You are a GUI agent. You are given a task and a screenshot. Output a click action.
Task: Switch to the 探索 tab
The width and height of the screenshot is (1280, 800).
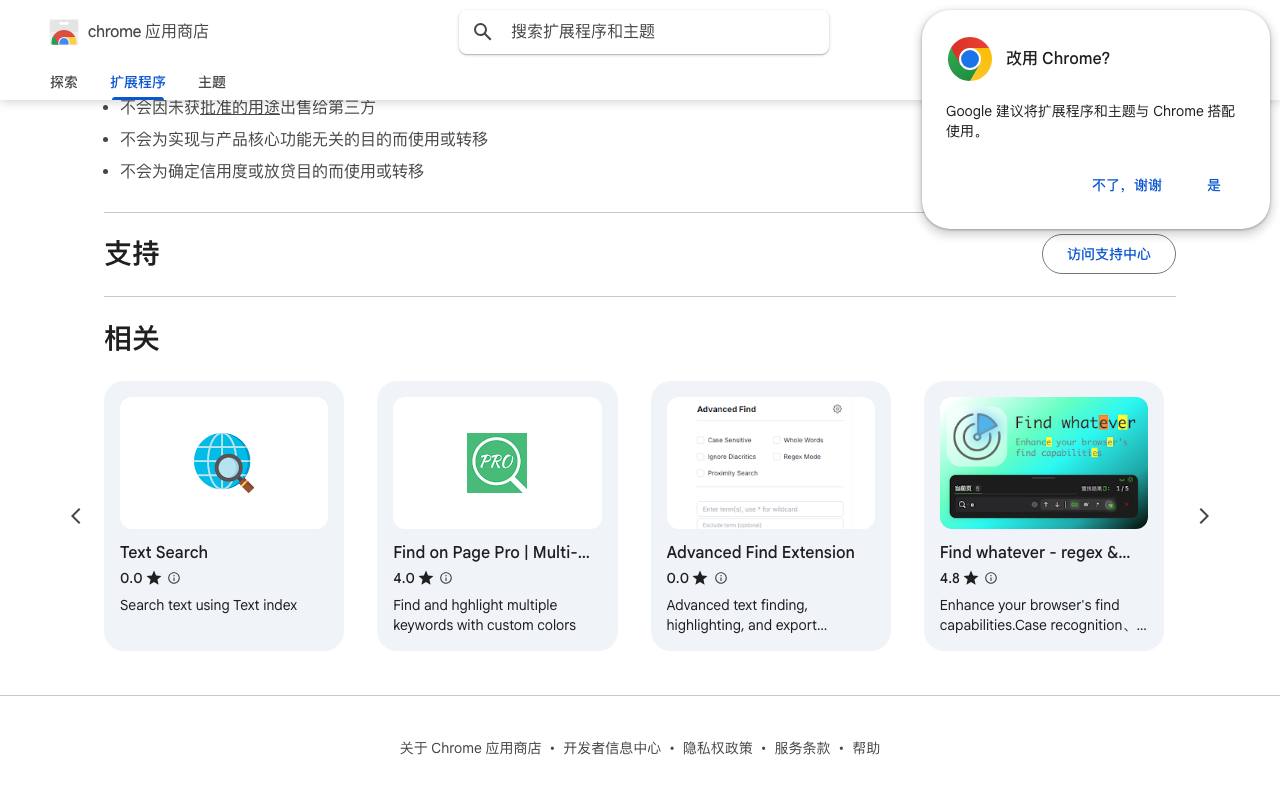pos(64,82)
